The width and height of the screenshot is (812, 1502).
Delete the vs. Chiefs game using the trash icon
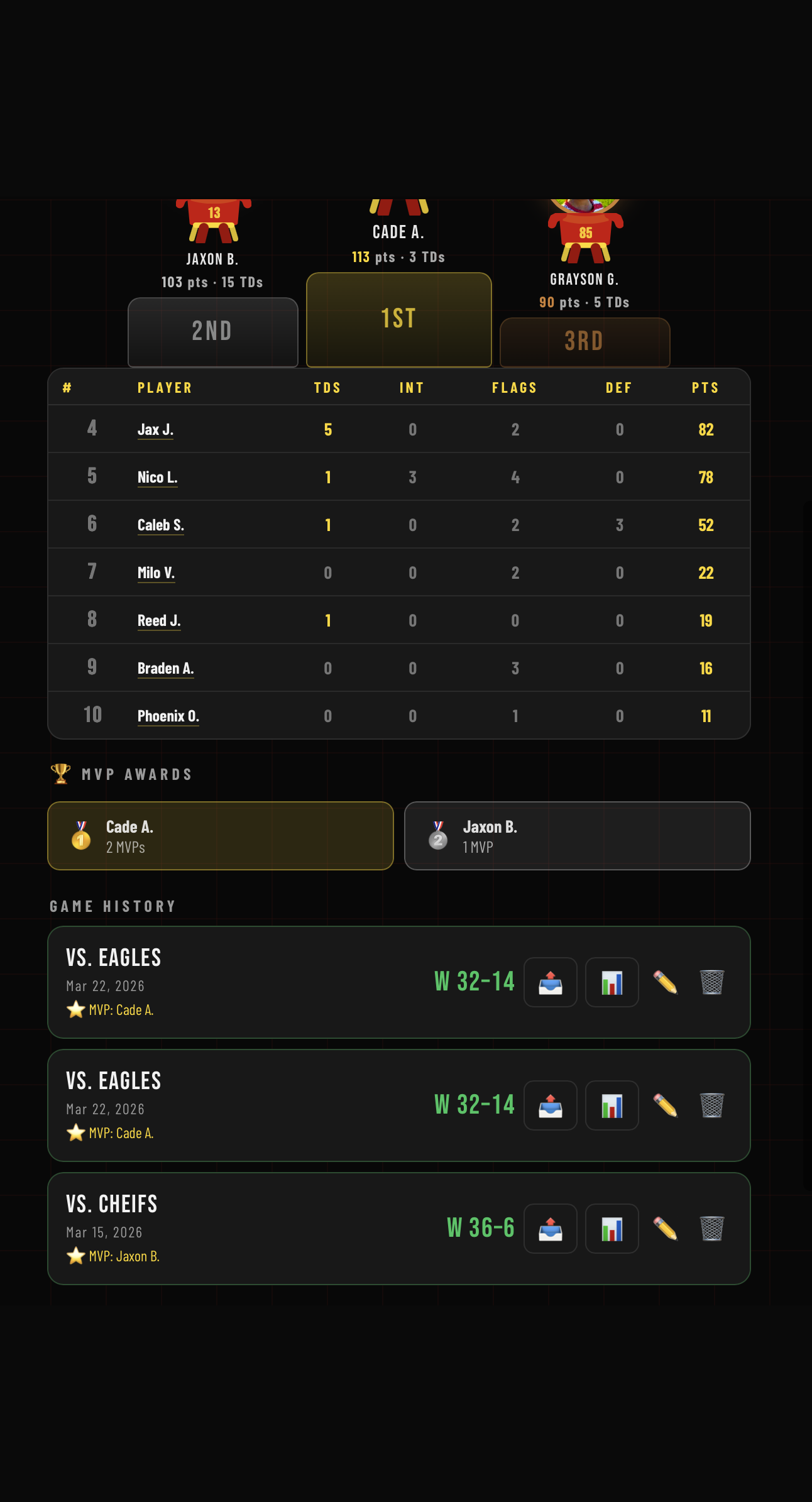(711, 1229)
